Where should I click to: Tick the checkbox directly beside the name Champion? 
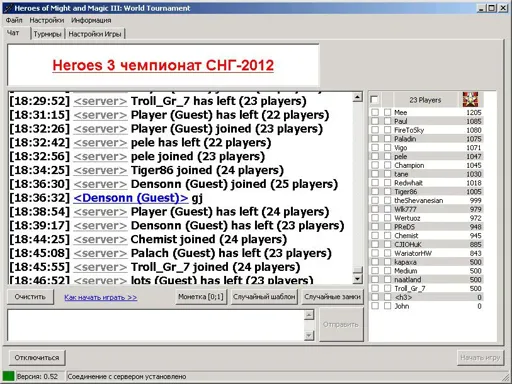point(387,165)
